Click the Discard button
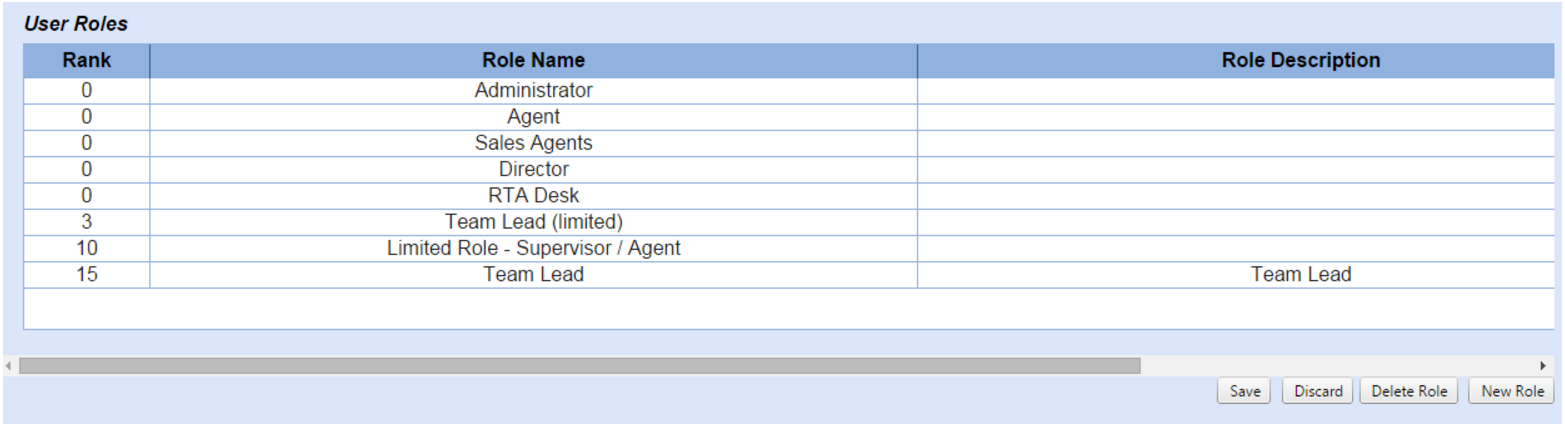The image size is (1565, 429). (x=1318, y=391)
